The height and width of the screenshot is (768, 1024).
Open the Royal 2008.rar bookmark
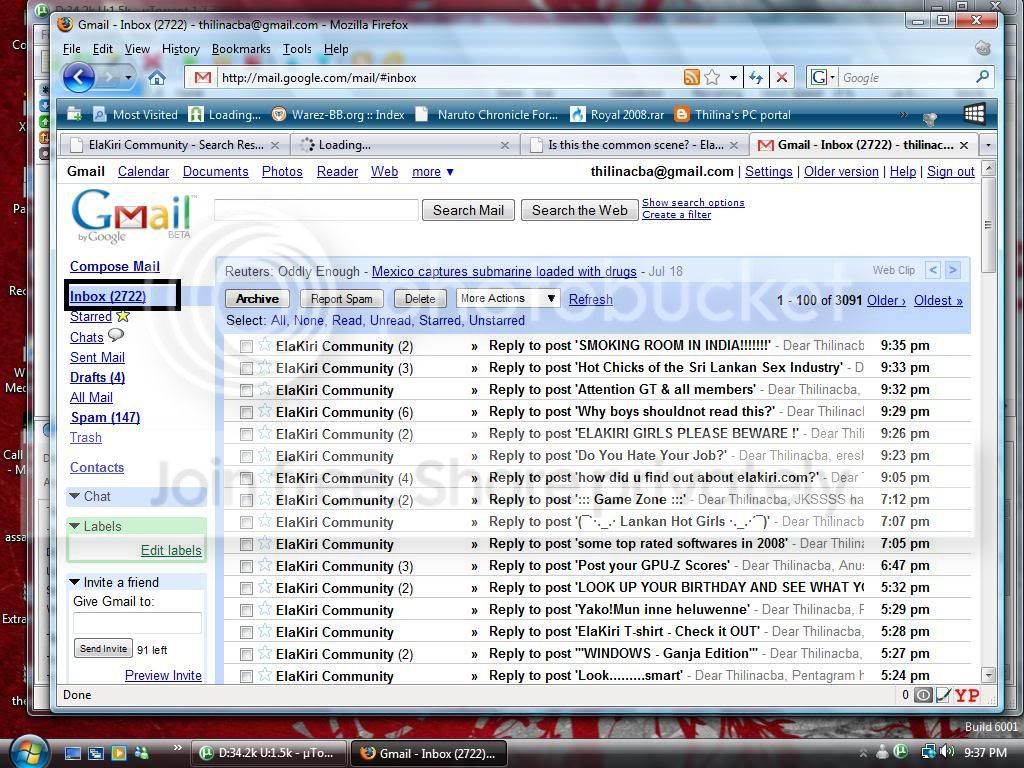tap(618, 115)
